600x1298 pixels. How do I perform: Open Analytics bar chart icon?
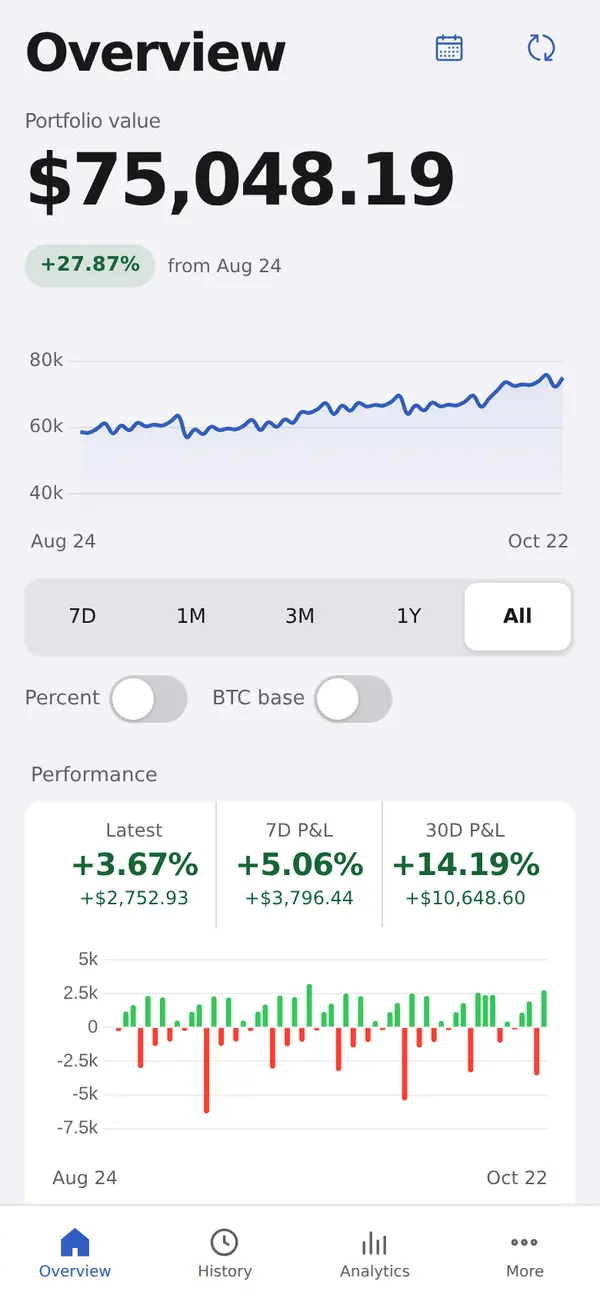coord(374,1243)
